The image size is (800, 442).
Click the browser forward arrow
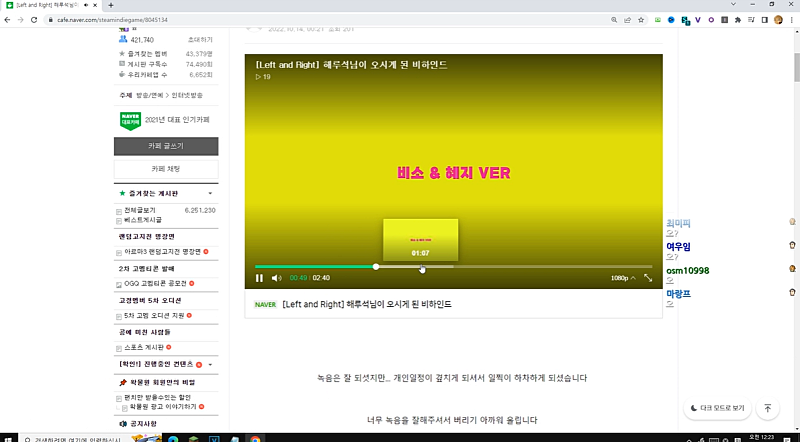pyautogui.click(x=20, y=20)
